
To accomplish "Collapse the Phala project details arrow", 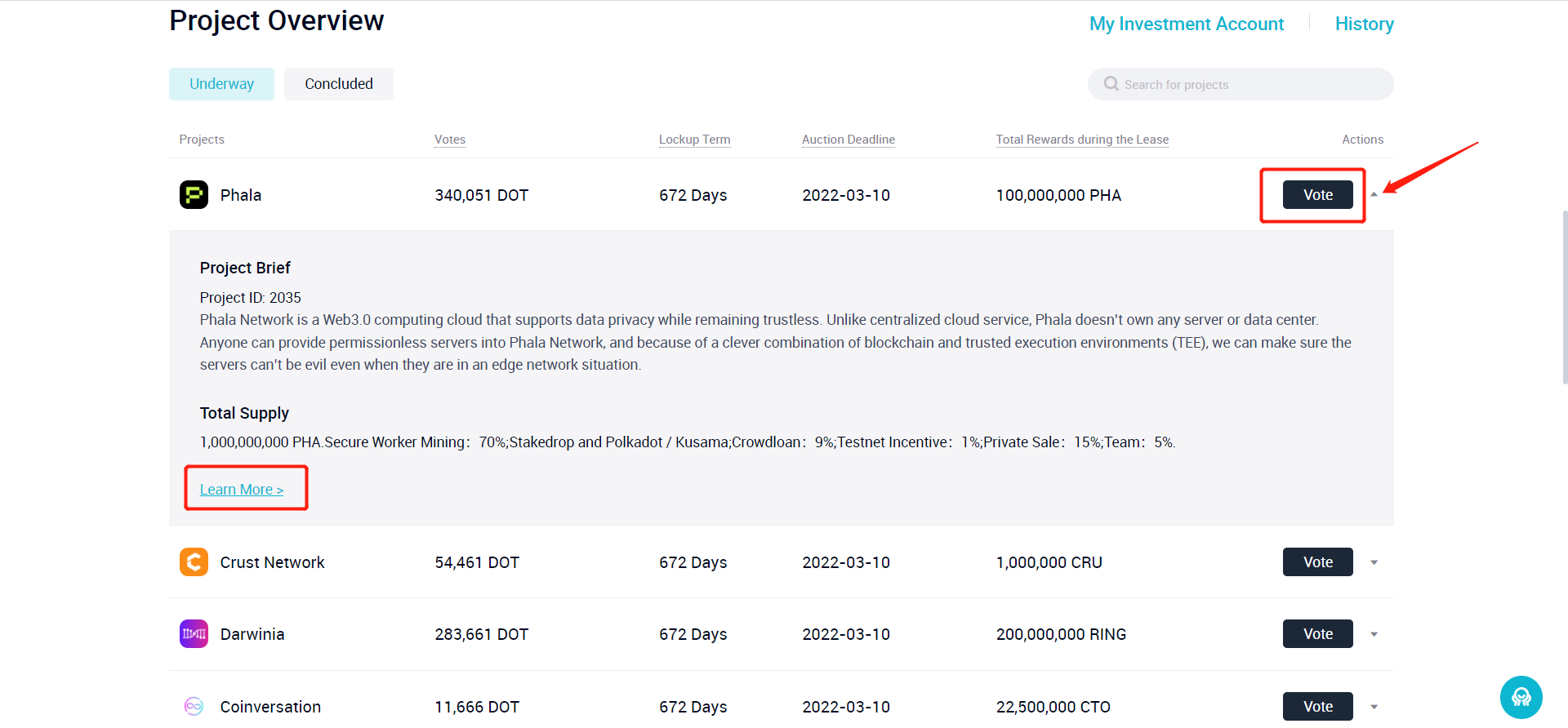I will (x=1374, y=194).
